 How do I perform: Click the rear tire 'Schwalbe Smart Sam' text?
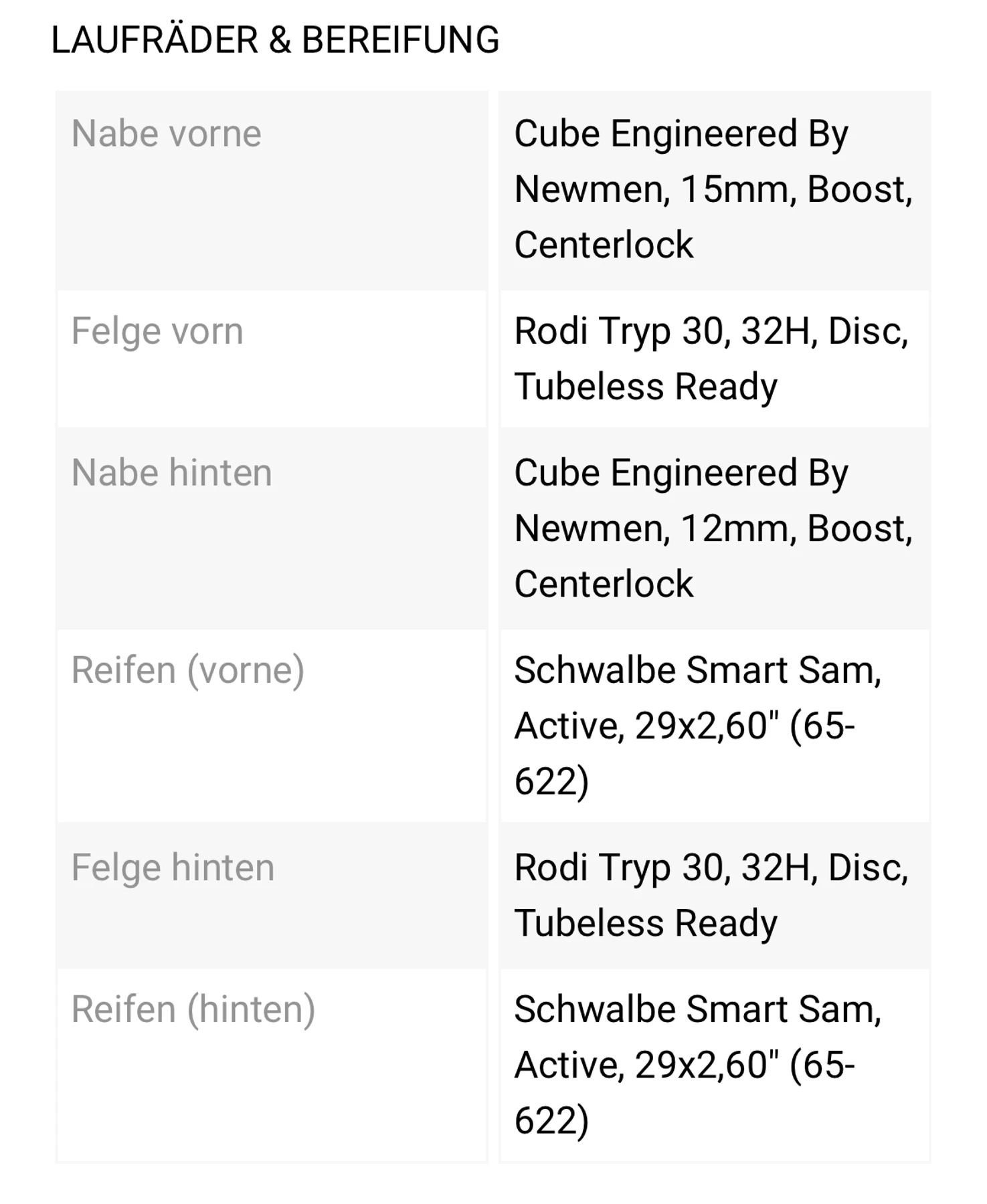point(697,1009)
